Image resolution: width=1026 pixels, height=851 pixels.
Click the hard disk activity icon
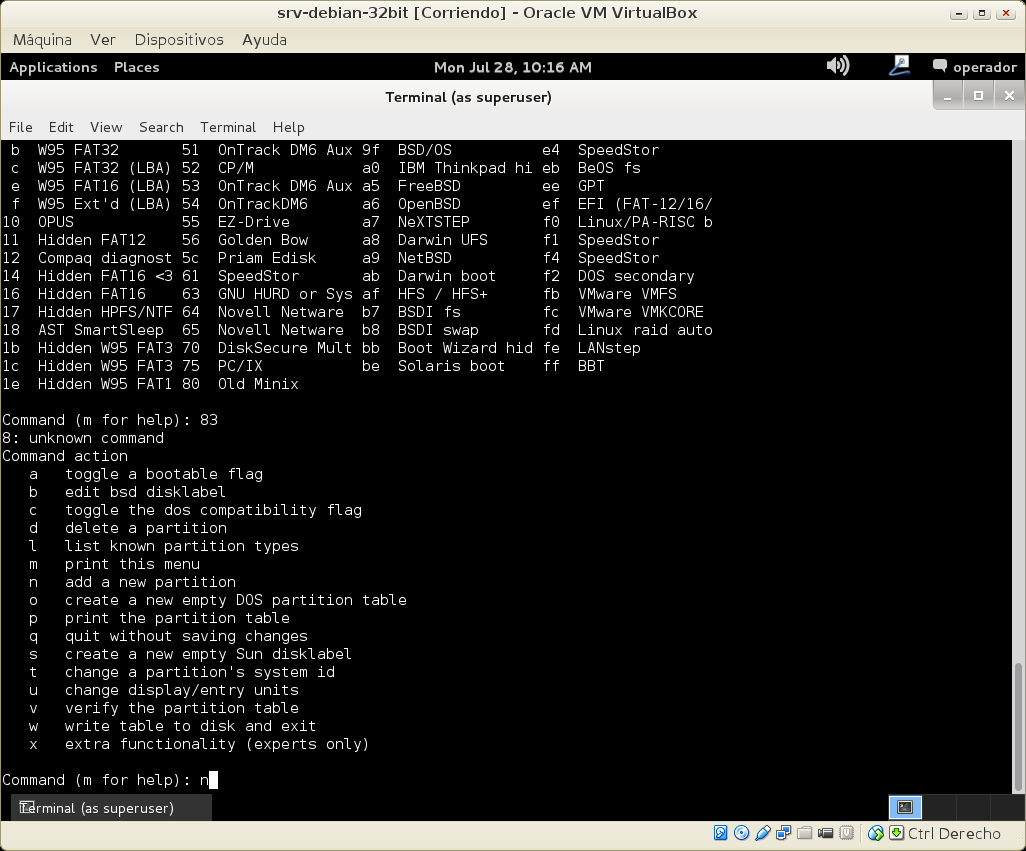coord(720,833)
